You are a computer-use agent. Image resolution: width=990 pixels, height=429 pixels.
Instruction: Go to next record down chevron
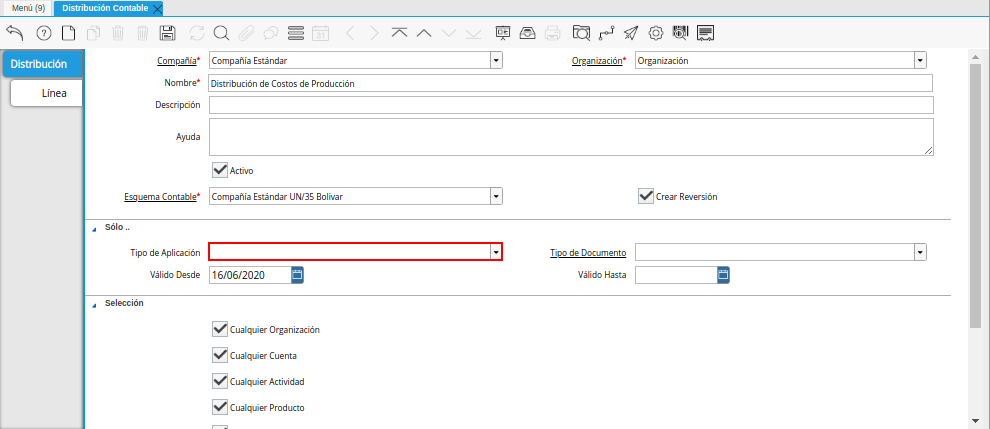pos(449,33)
